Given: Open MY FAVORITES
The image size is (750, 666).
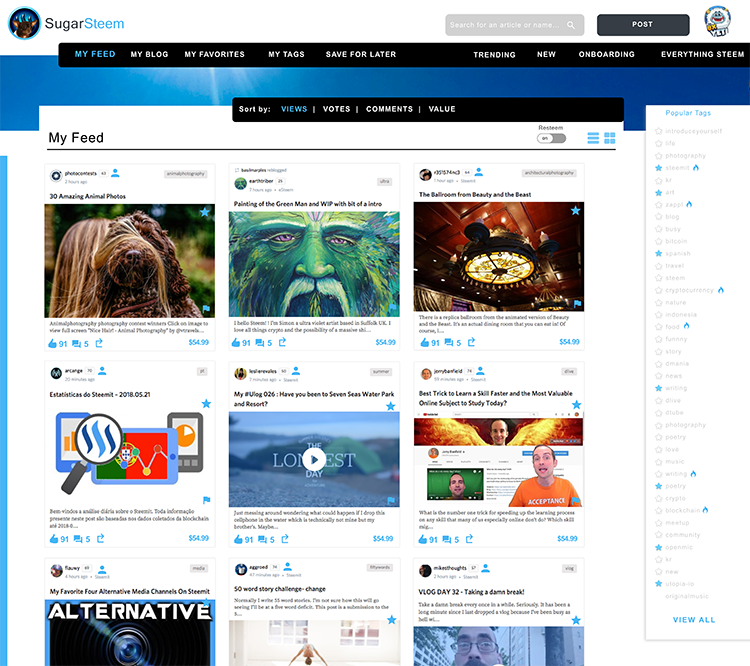Looking at the screenshot, I should (x=214, y=55).
